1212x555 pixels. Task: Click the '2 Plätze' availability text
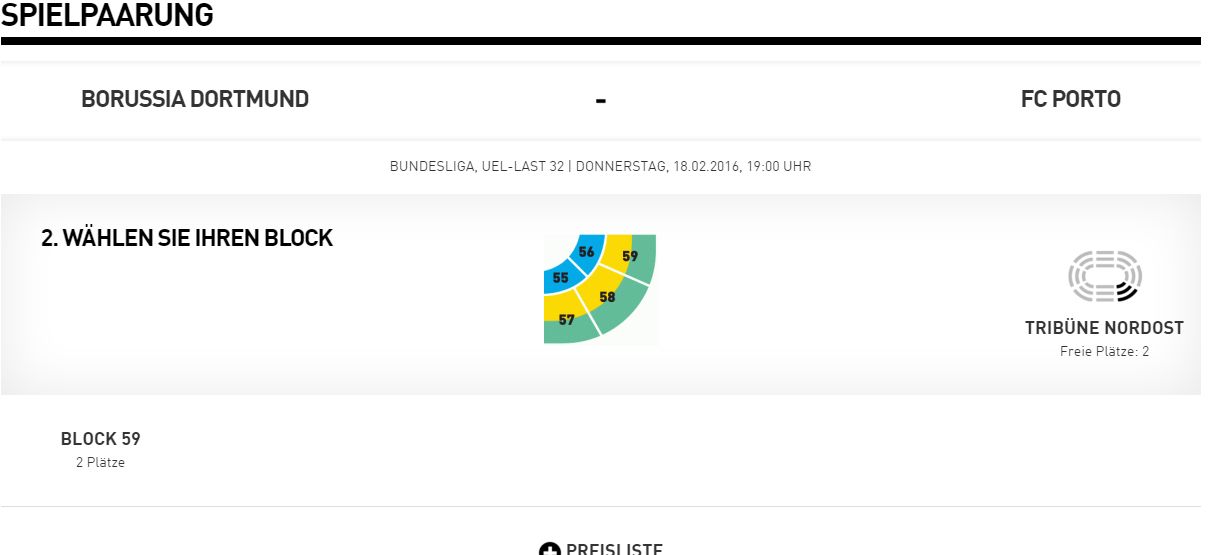click(100, 463)
